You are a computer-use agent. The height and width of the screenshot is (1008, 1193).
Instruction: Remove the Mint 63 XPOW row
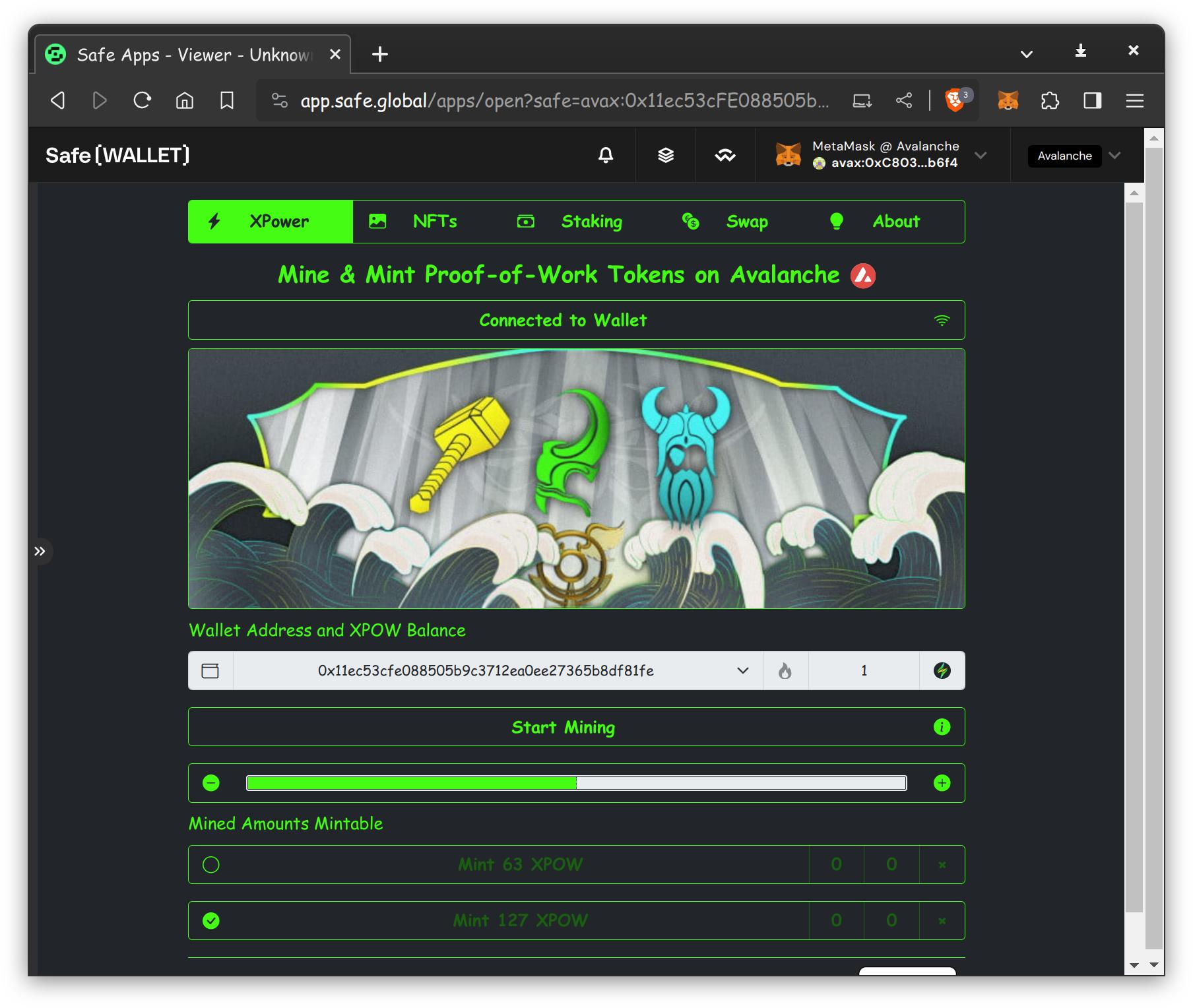(x=942, y=865)
